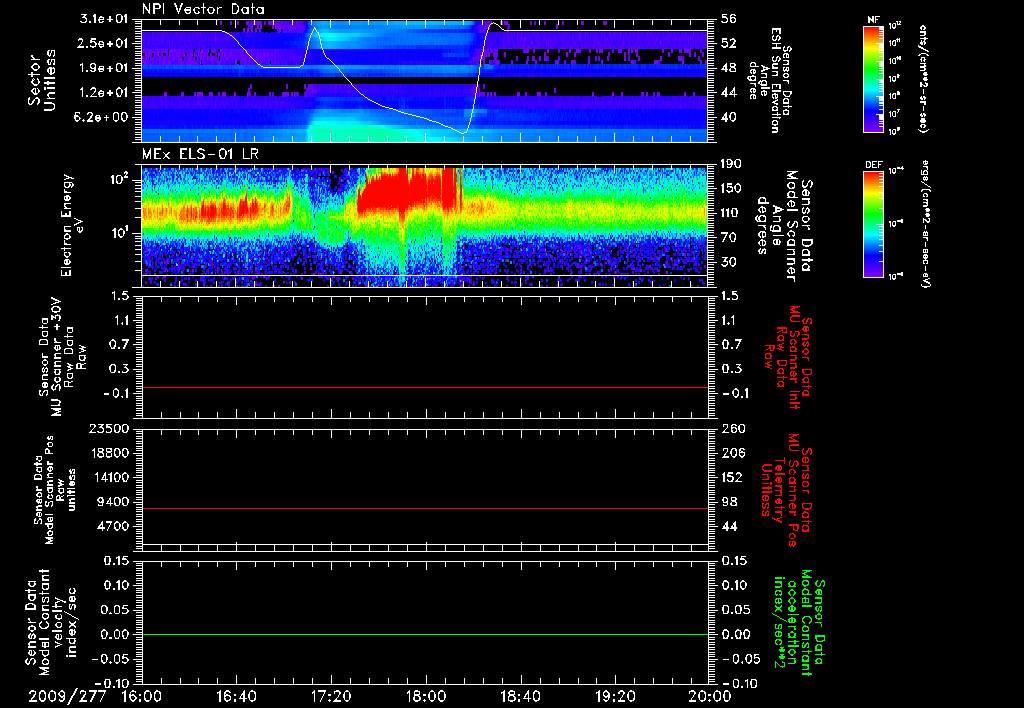Click the green line in the velocity panel
1024x708 pixels.
(x=424, y=635)
